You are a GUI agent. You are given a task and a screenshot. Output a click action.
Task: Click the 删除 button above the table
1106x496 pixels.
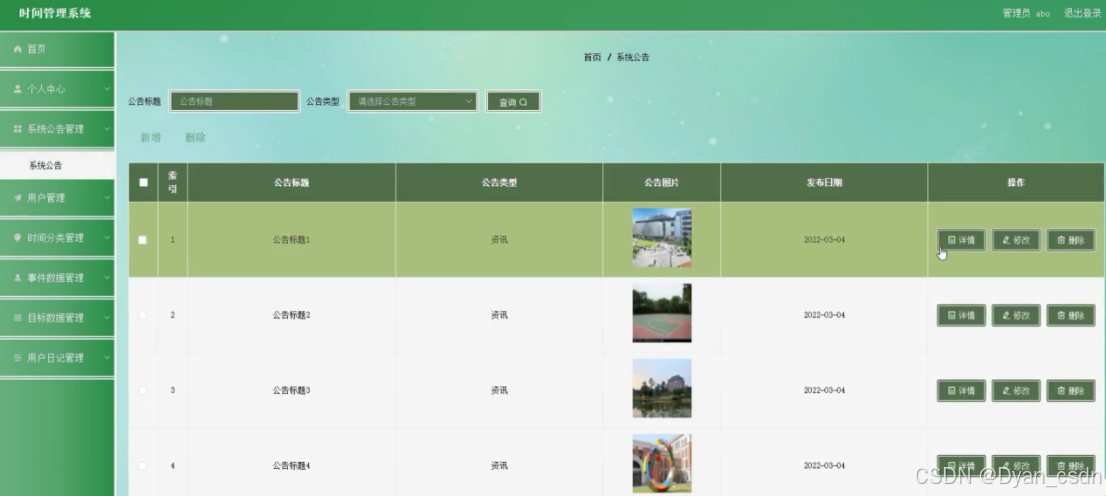(195, 138)
